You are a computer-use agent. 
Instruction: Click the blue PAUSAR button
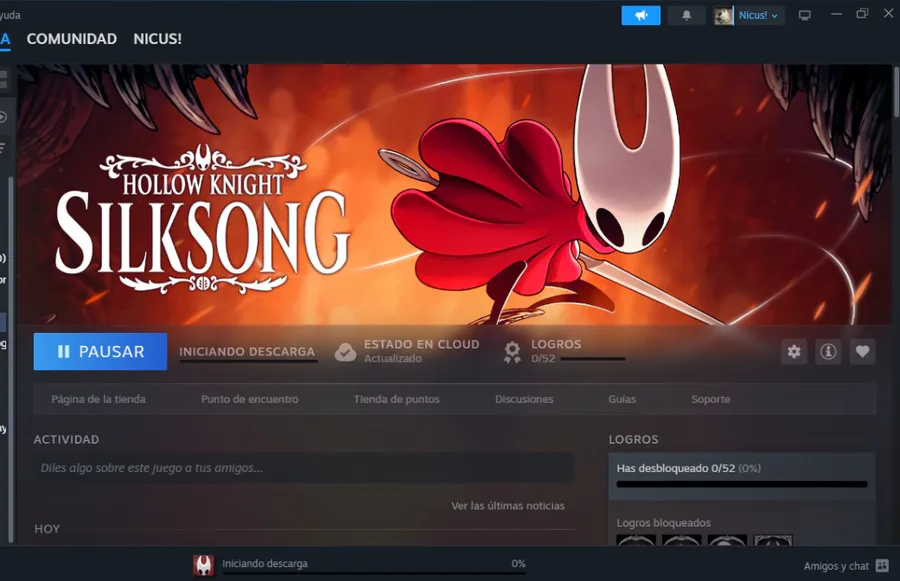pyautogui.click(x=100, y=351)
